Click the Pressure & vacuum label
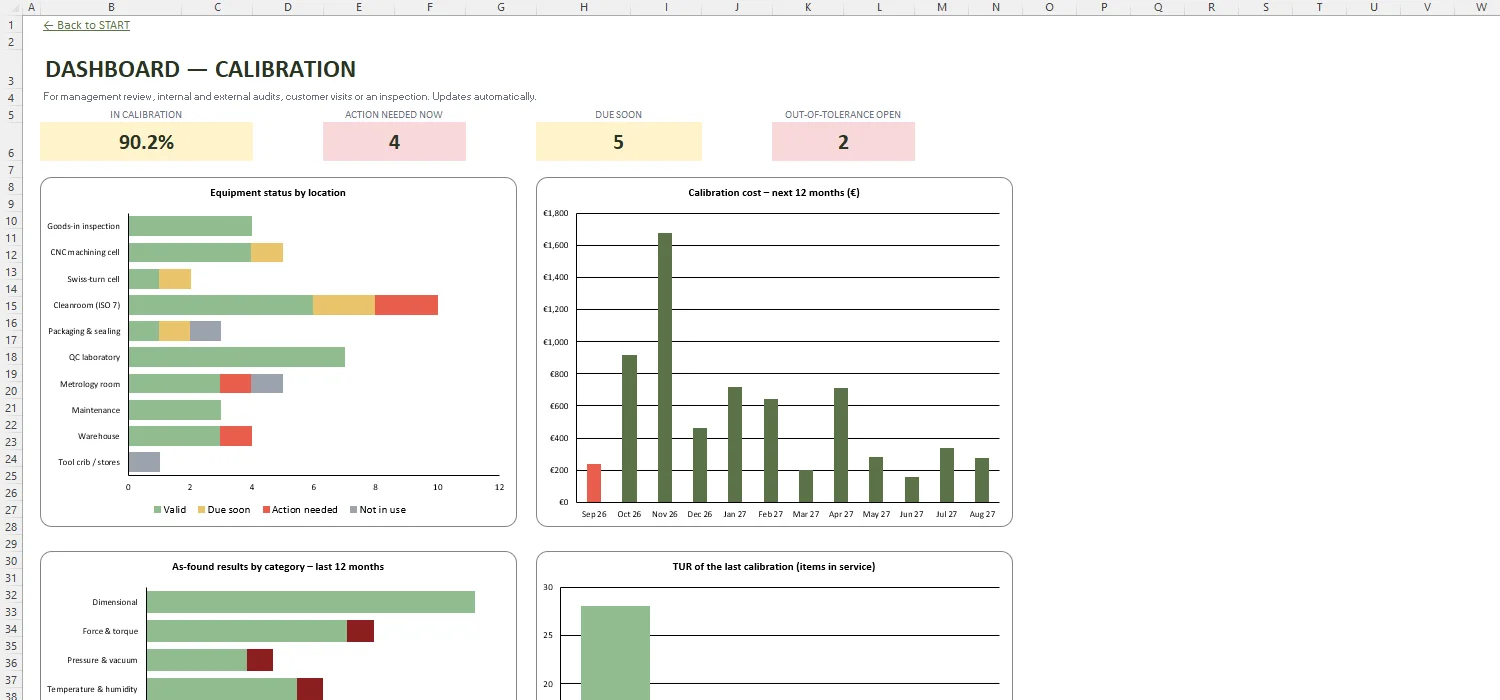Screen dimensions: 1500x700 coord(103,660)
